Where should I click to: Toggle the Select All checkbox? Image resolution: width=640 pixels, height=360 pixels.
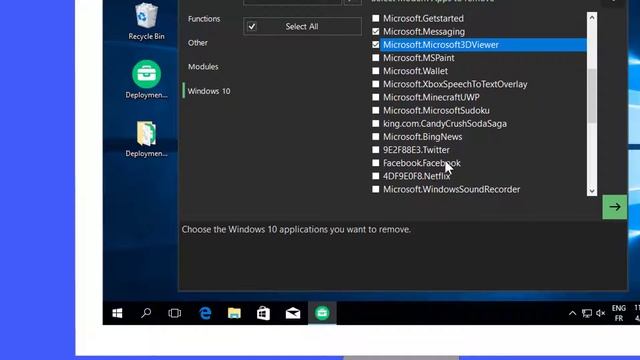(252, 27)
